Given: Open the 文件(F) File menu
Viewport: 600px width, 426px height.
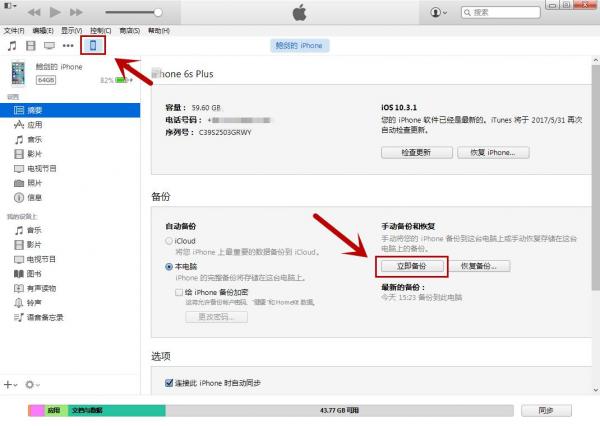Looking at the screenshot, I should [13, 30].
